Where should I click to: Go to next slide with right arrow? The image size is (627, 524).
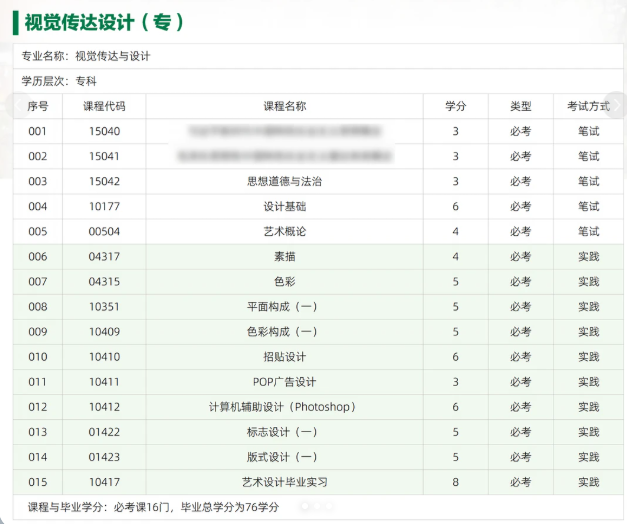[616, 105]
